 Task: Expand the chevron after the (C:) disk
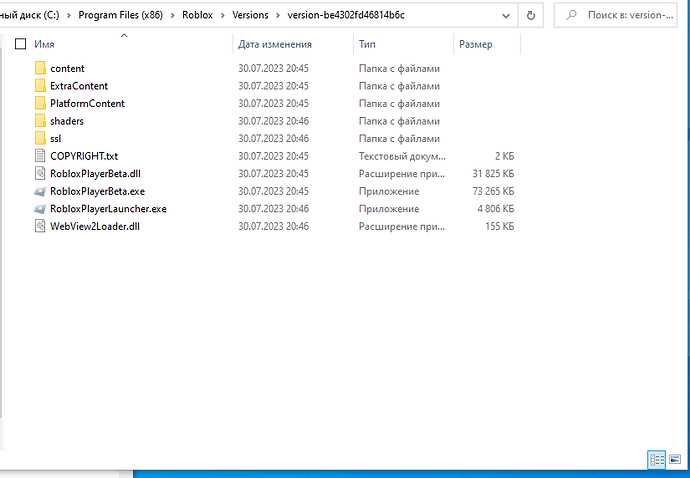(x=69, y=15)
